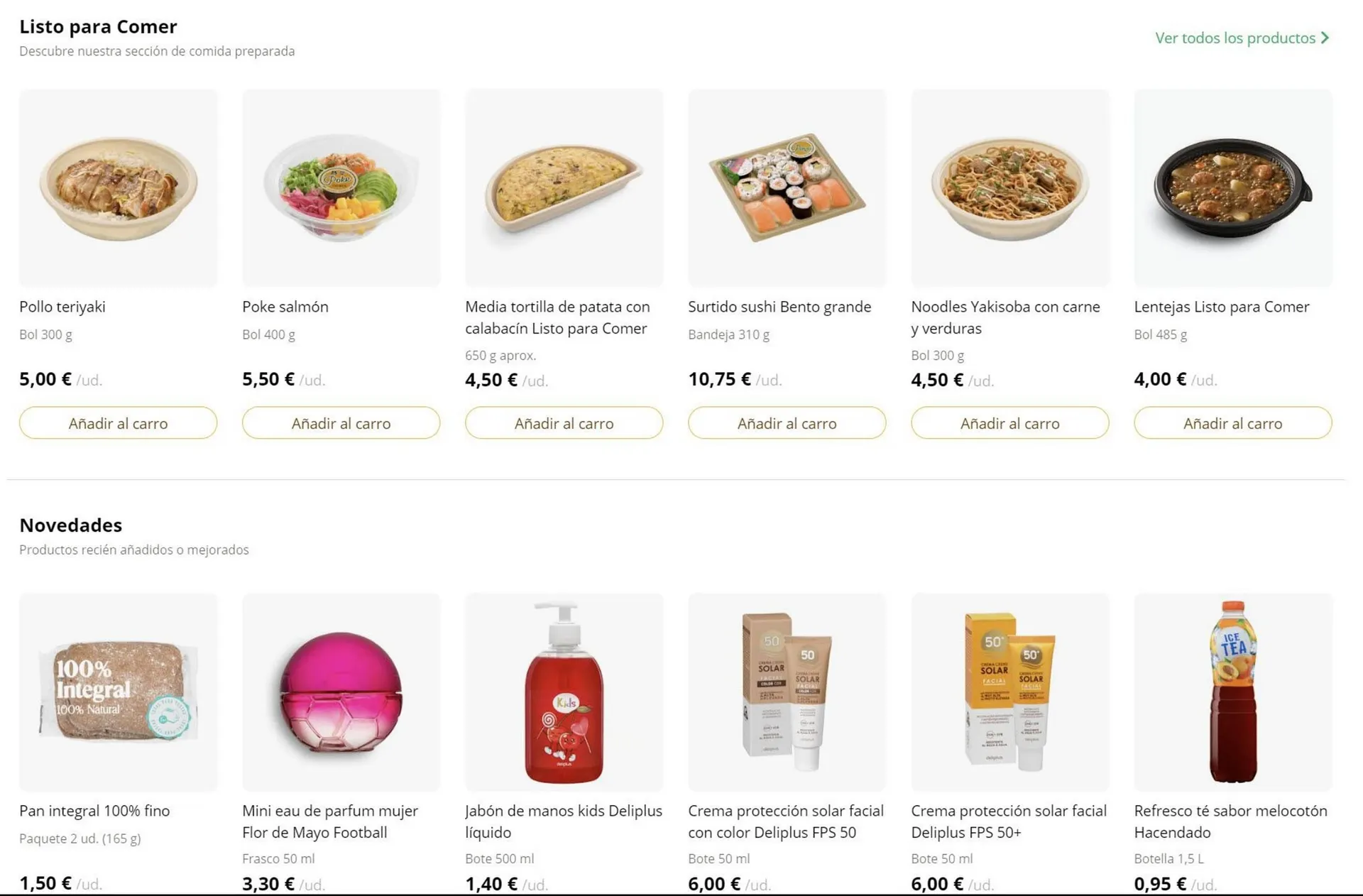1363x896 pixels.
Task: Open the Media tortilla de patata image
Action: (x=564, y=188)
